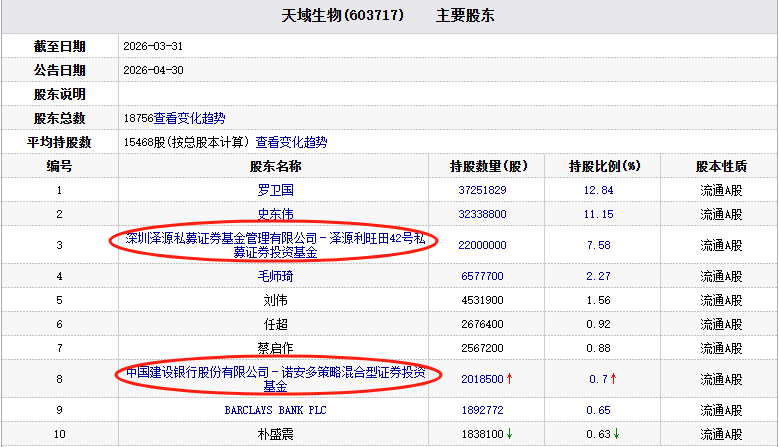Click 公告日期 label
Screen dimensions: 779x447
pyautogui.click(x=59, y=70)
